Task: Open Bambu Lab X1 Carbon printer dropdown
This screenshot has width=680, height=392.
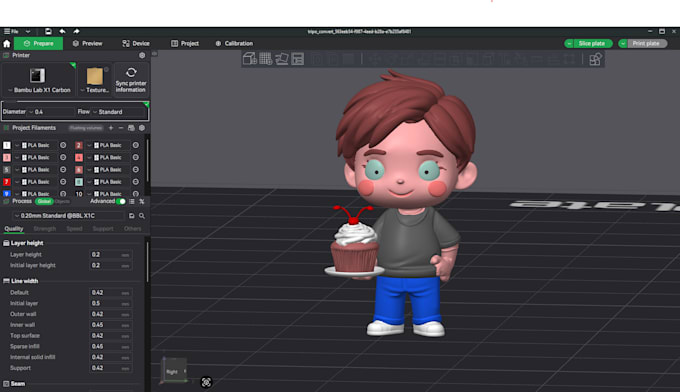Action: 39,79
